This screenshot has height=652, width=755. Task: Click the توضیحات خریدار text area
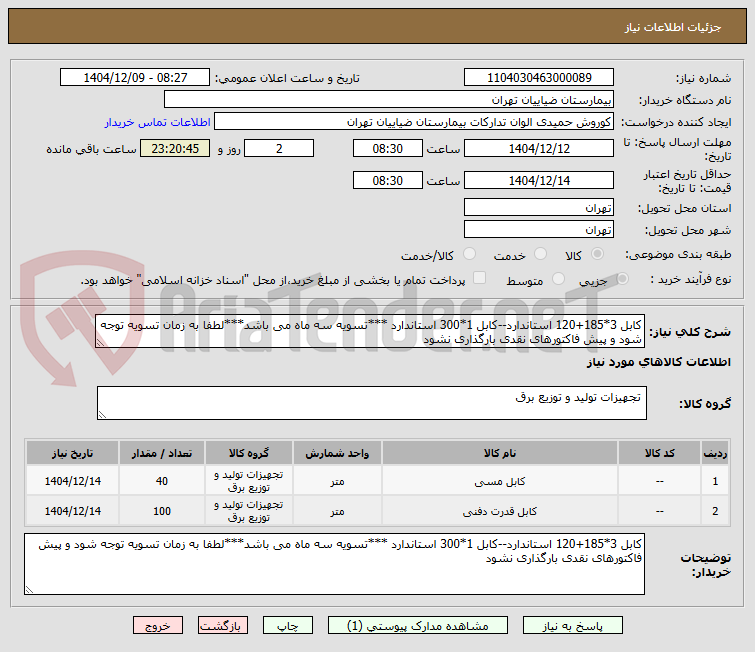[x=334, y=564]
